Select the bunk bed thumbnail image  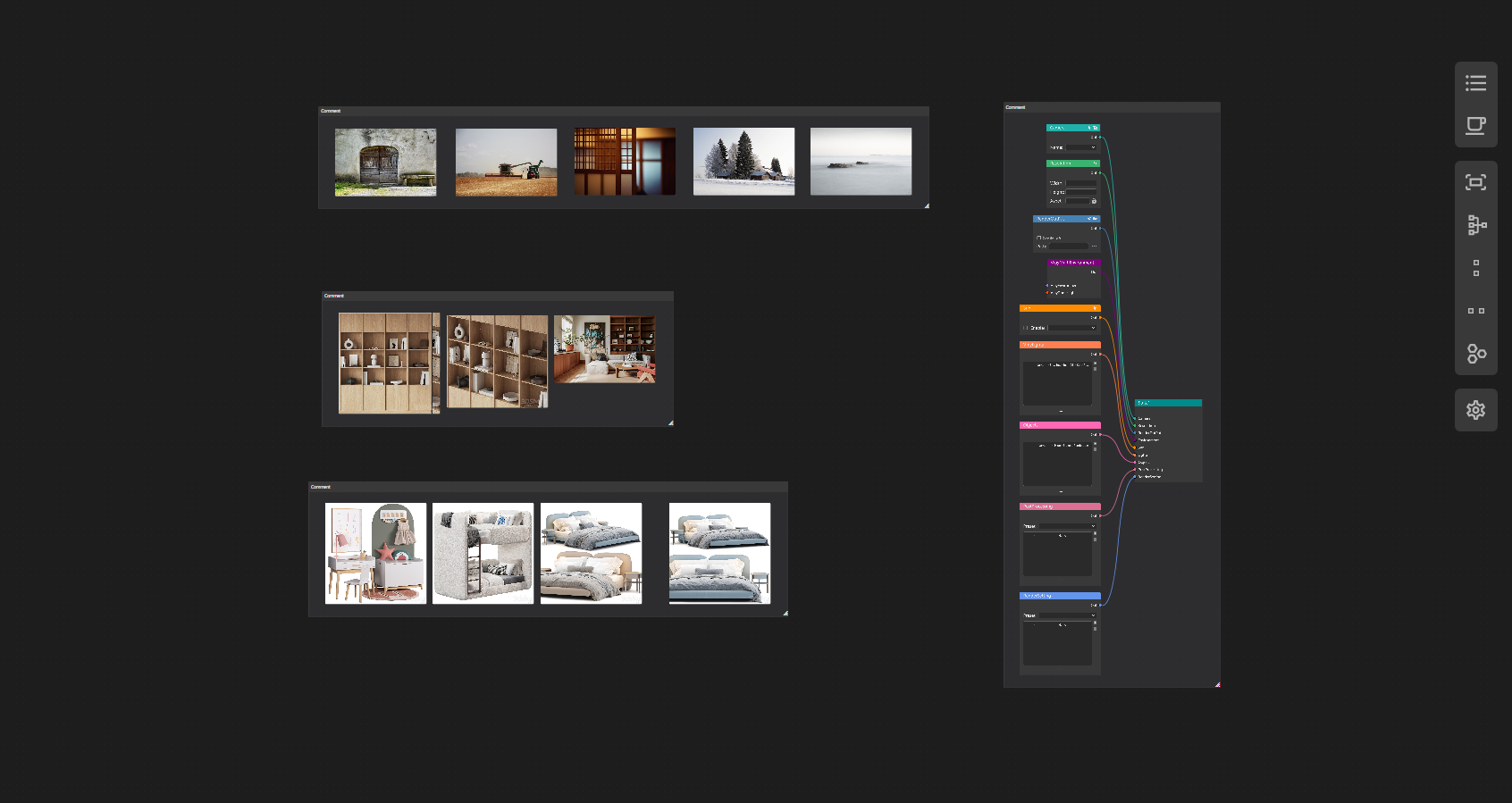[x=483, y=553]
